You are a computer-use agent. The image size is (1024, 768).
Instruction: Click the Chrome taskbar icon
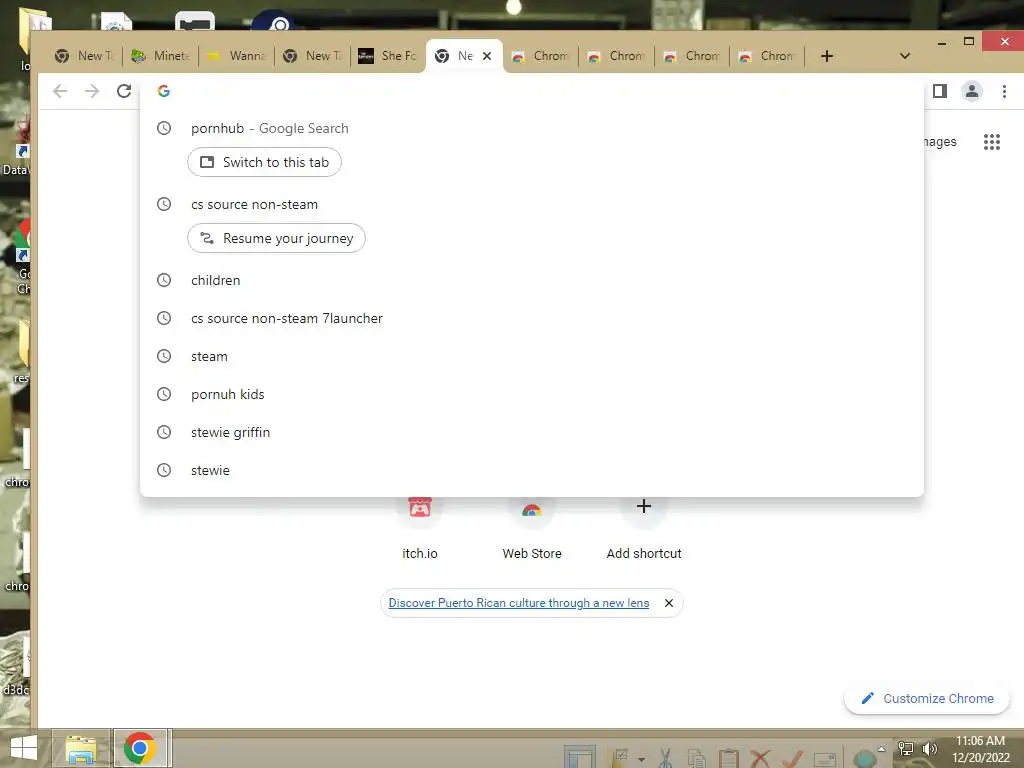(x=140, y=748)
